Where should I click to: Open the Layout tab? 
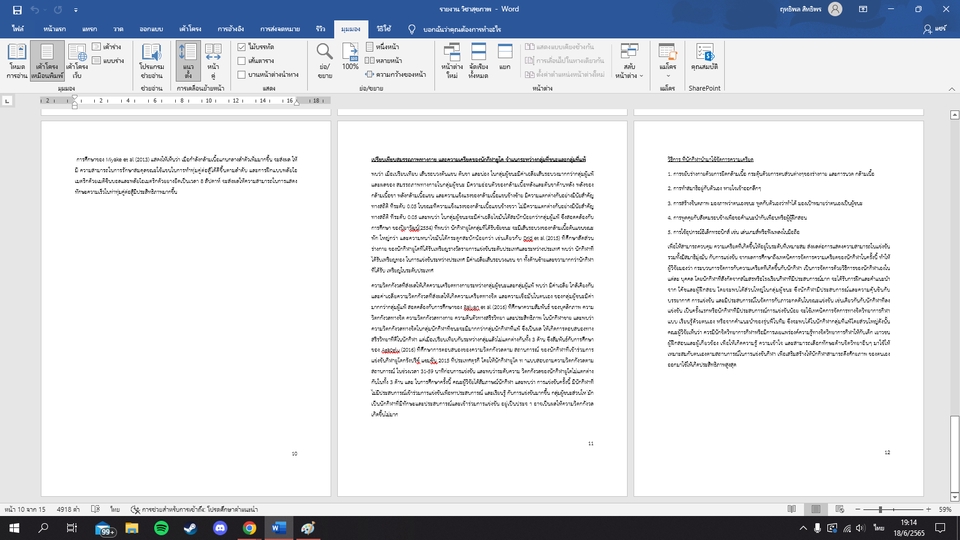[190, 29]
